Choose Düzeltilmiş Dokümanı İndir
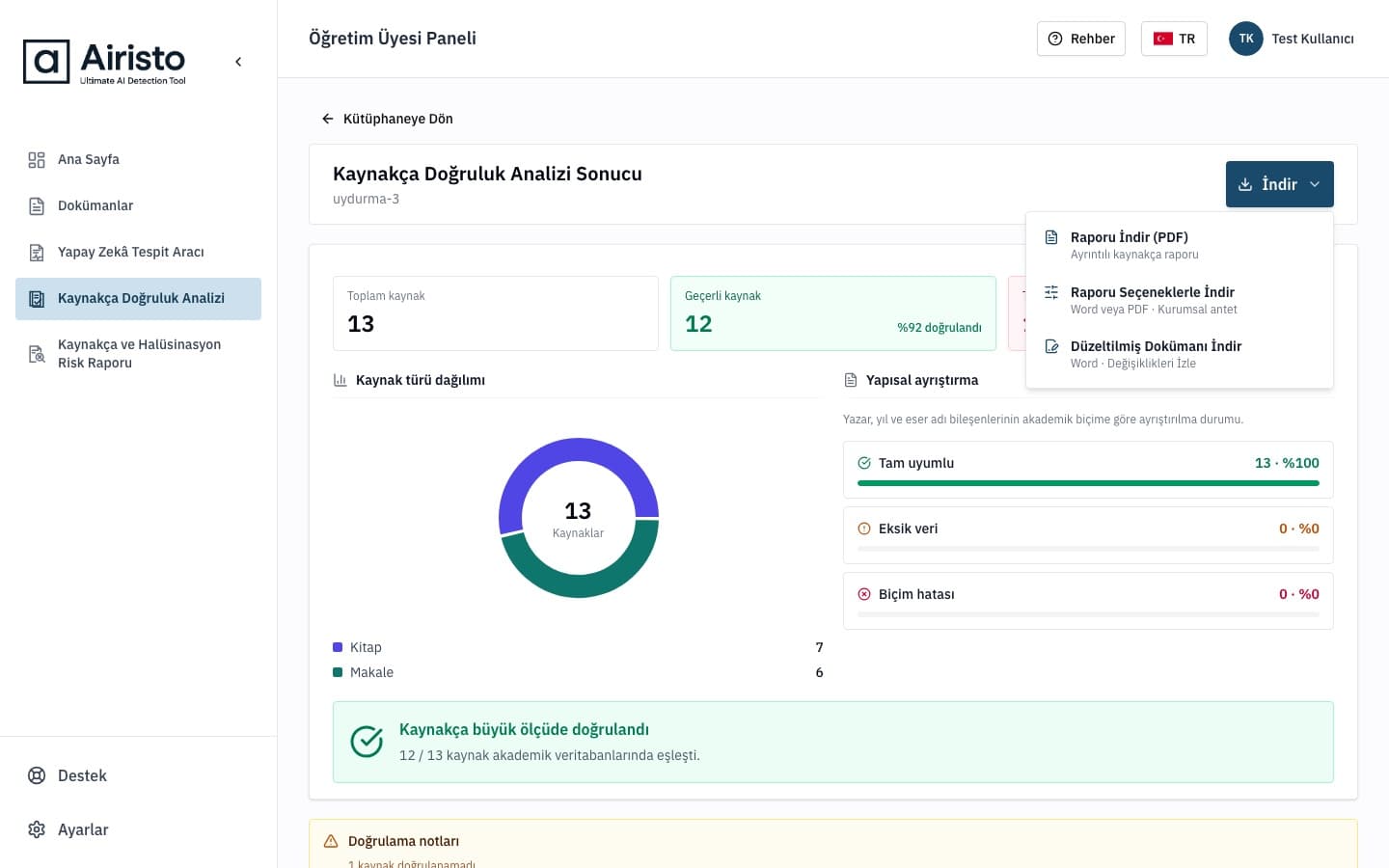Screen dimensions: 1389x868 click(x=1180, y=354)
